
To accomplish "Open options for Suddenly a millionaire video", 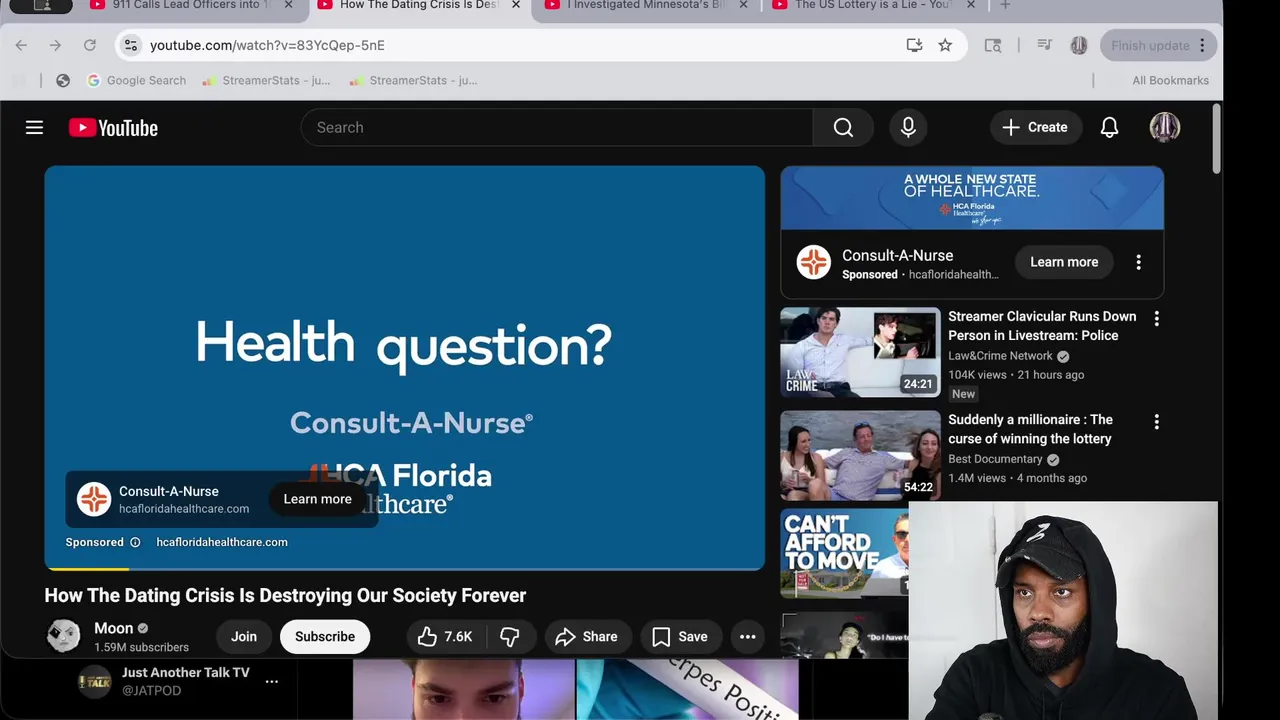I will click(x=1157, y=422).
